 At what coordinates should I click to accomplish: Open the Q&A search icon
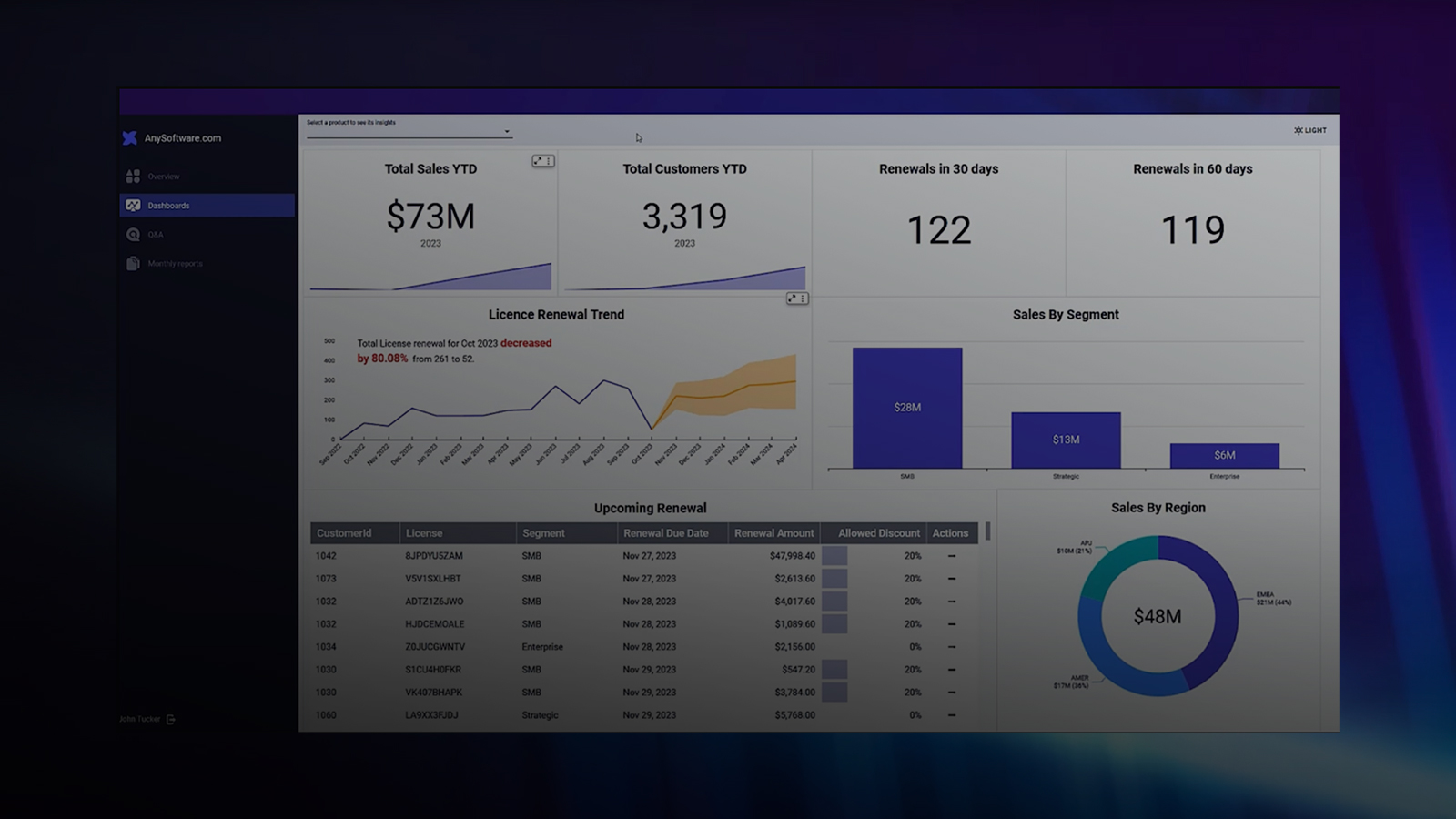click(133, 235)
